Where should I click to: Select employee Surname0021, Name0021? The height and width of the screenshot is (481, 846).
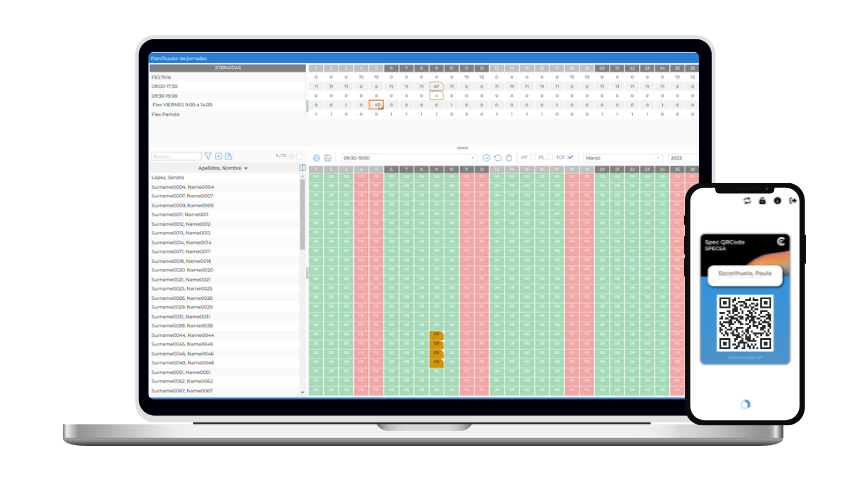pyautogui.click(x=224, y=280)
